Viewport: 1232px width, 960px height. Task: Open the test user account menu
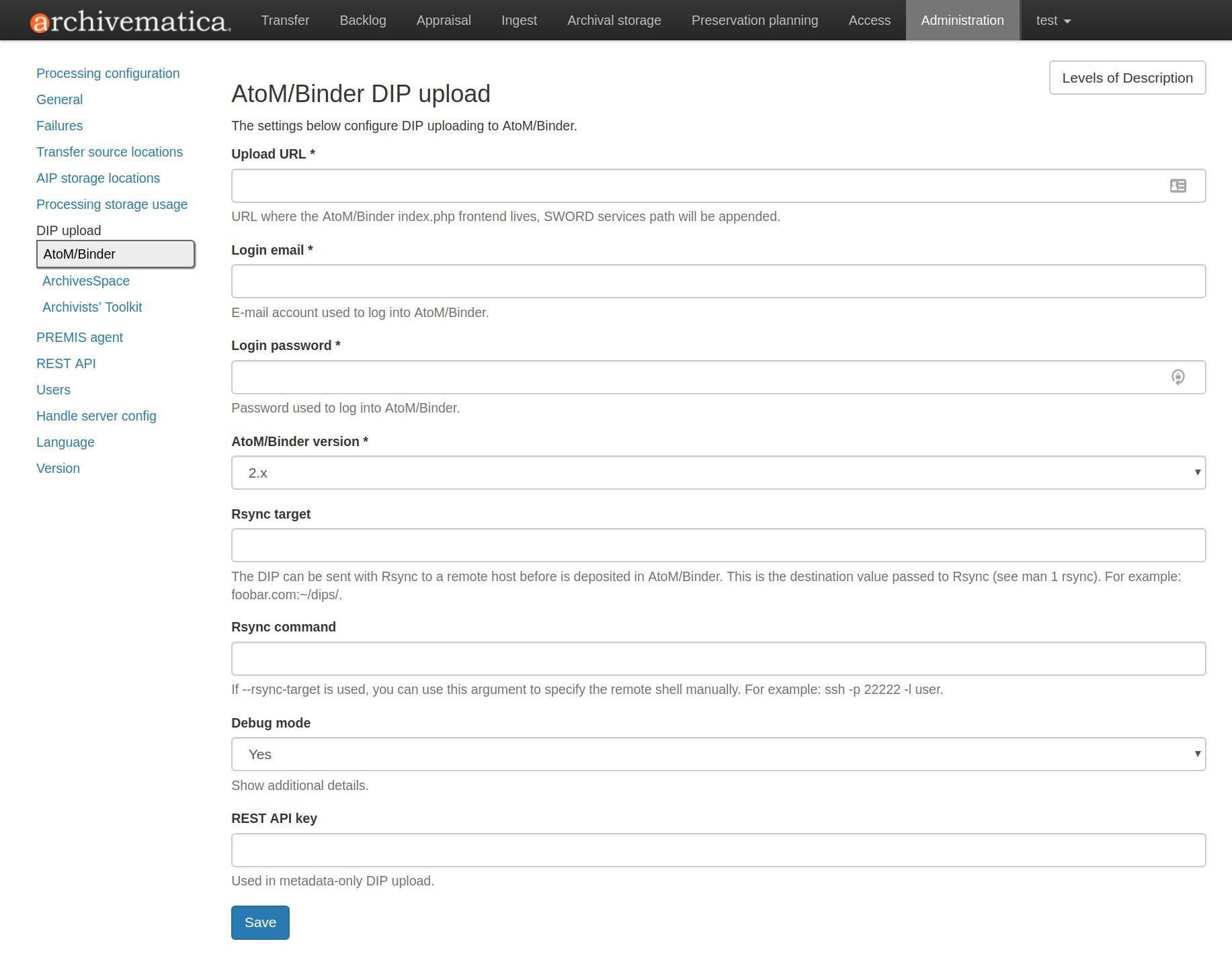[1051, 20]
